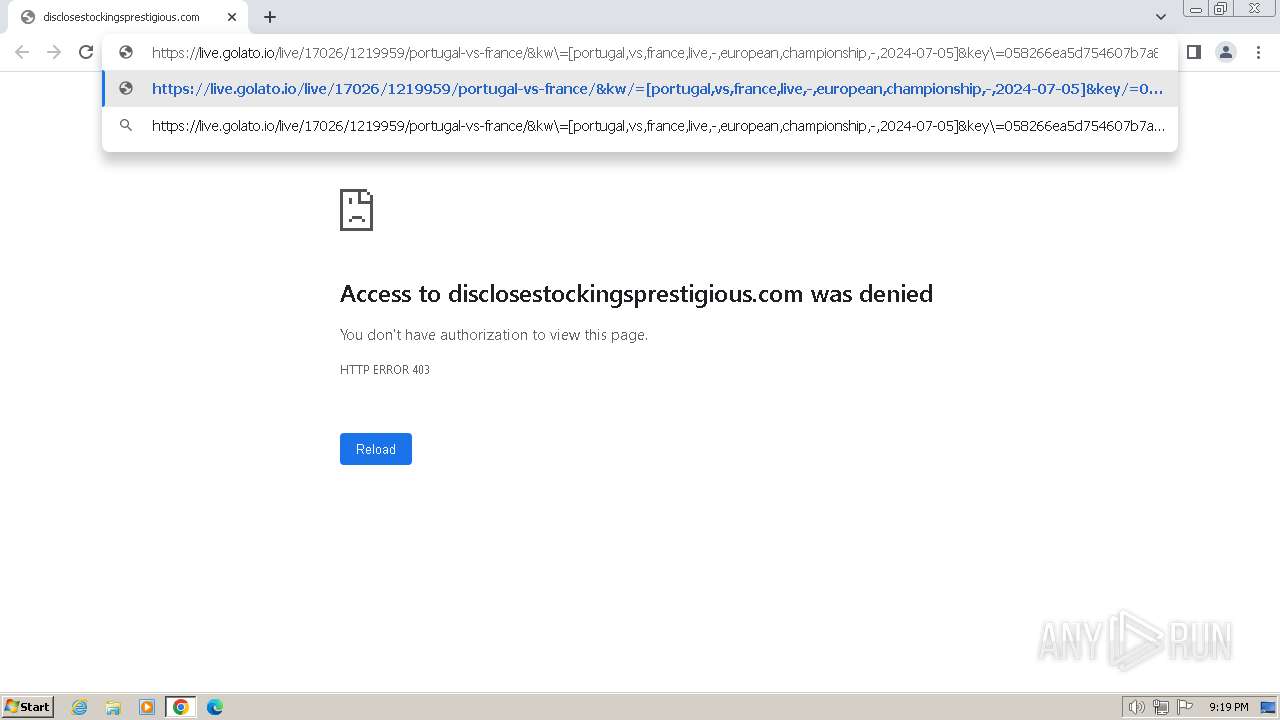The image size is (1280, 720).
Task: Open File Explorer from the taskbar
Action: [113, 707]
